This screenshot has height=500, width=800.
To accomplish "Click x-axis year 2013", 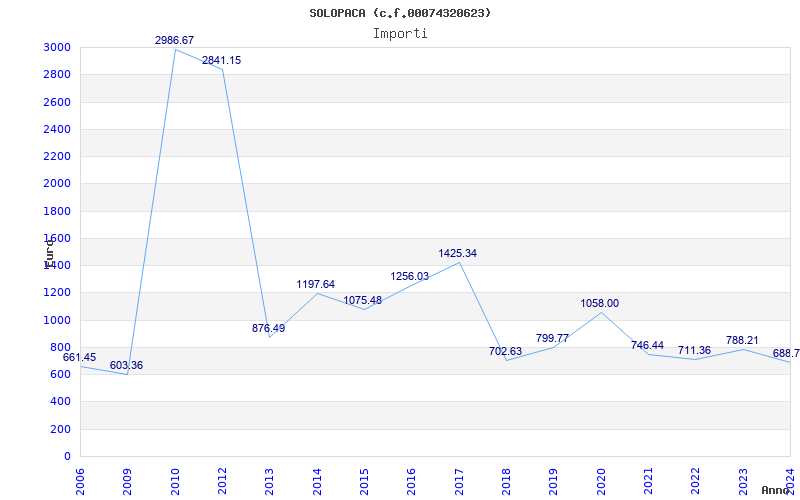I will [269, 482].
